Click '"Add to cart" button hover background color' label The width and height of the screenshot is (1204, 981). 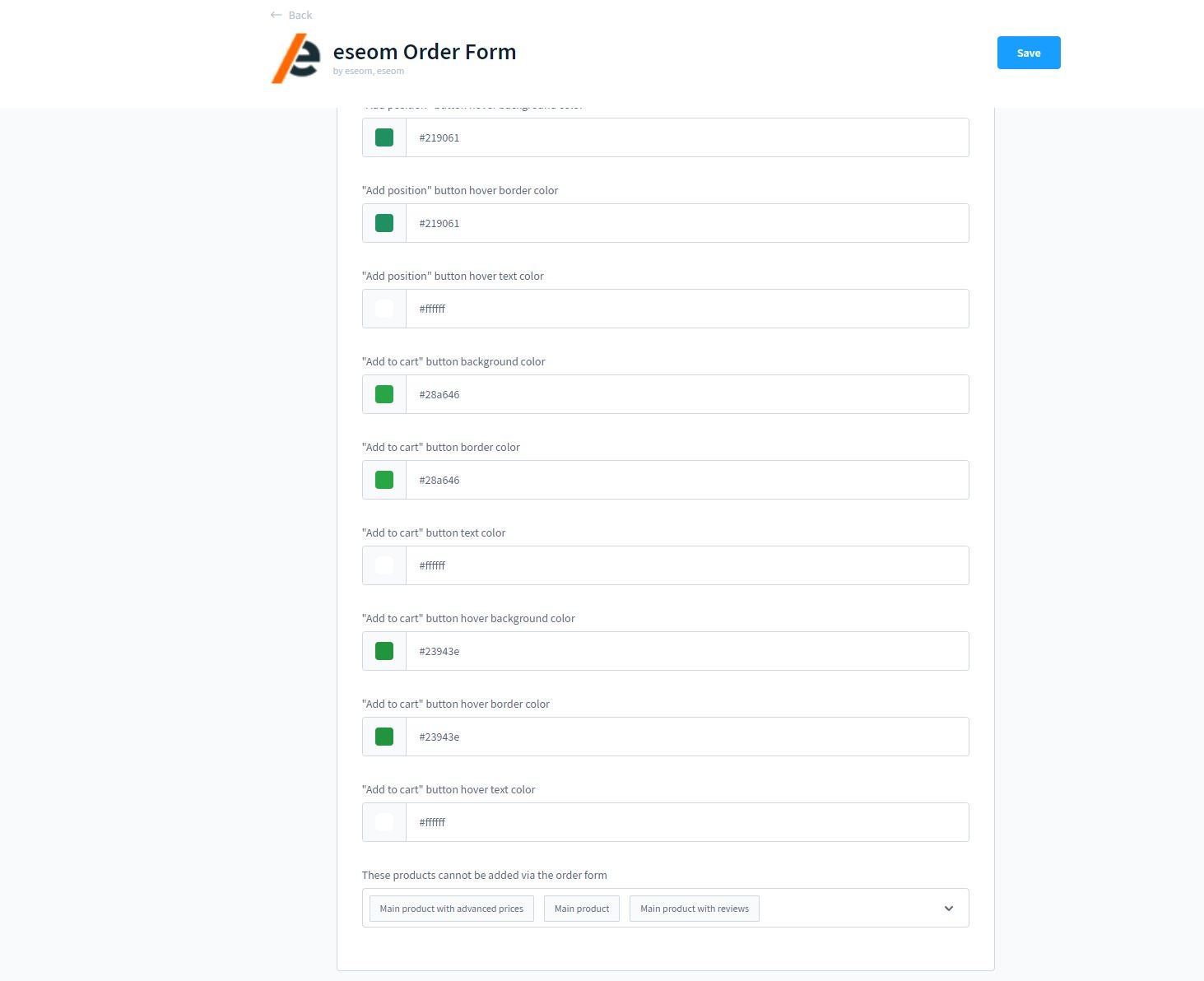[x=468, y=618]
